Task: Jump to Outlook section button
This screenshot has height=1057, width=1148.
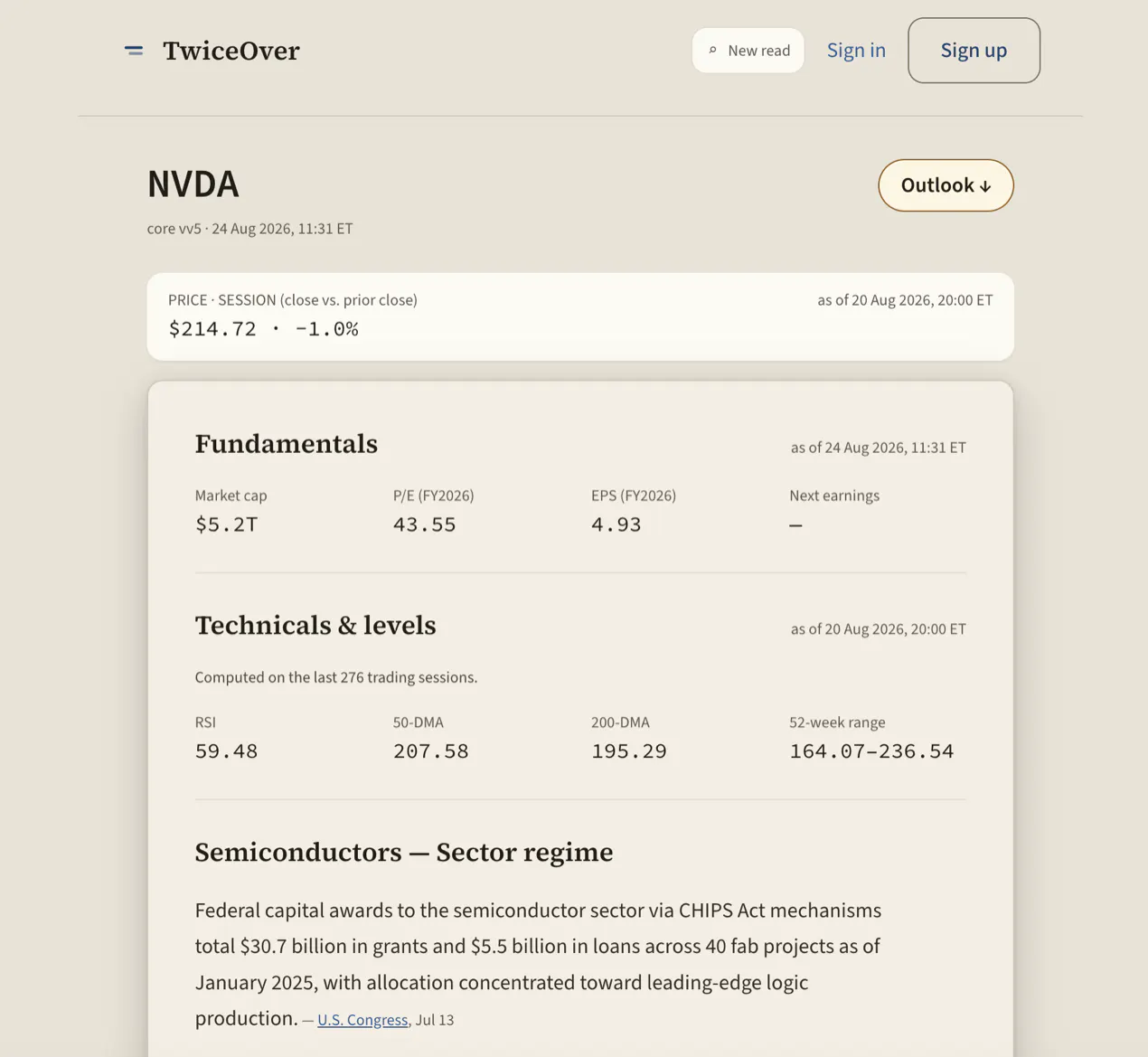Action: (946, 185)
